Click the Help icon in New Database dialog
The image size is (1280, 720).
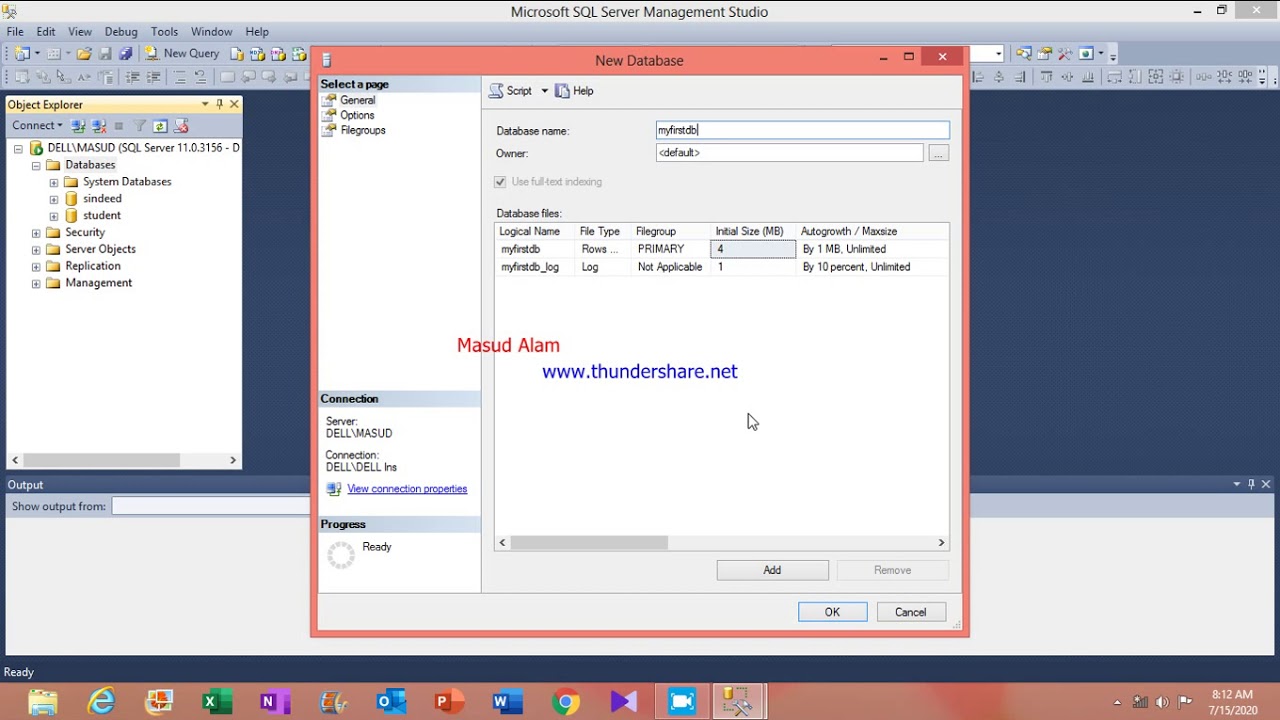[x=562, y=91]
